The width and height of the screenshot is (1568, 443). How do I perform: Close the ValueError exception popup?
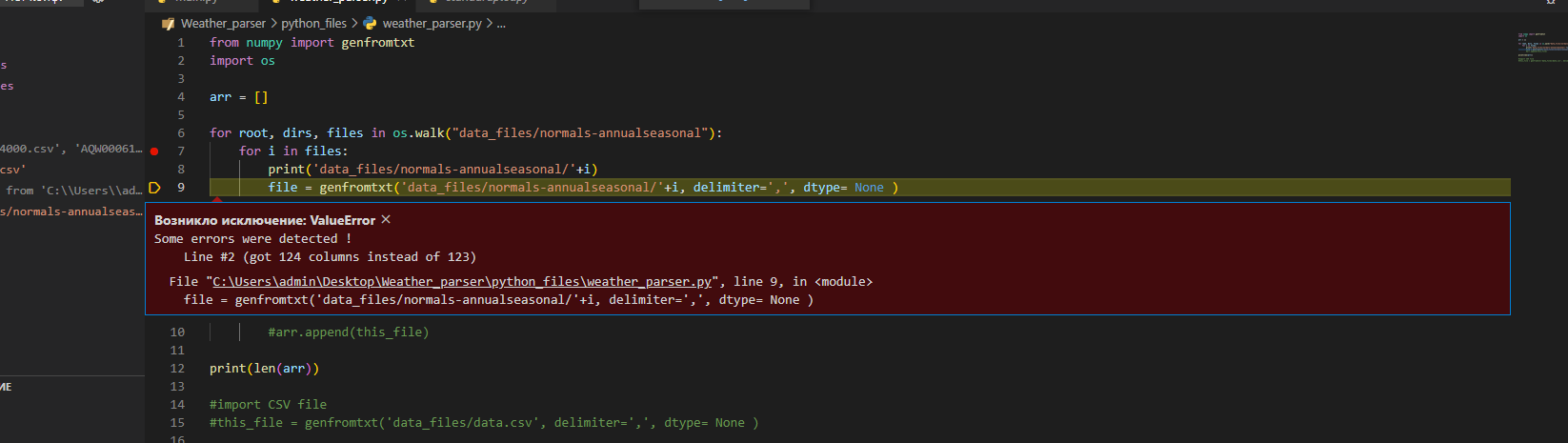point(386,220)
